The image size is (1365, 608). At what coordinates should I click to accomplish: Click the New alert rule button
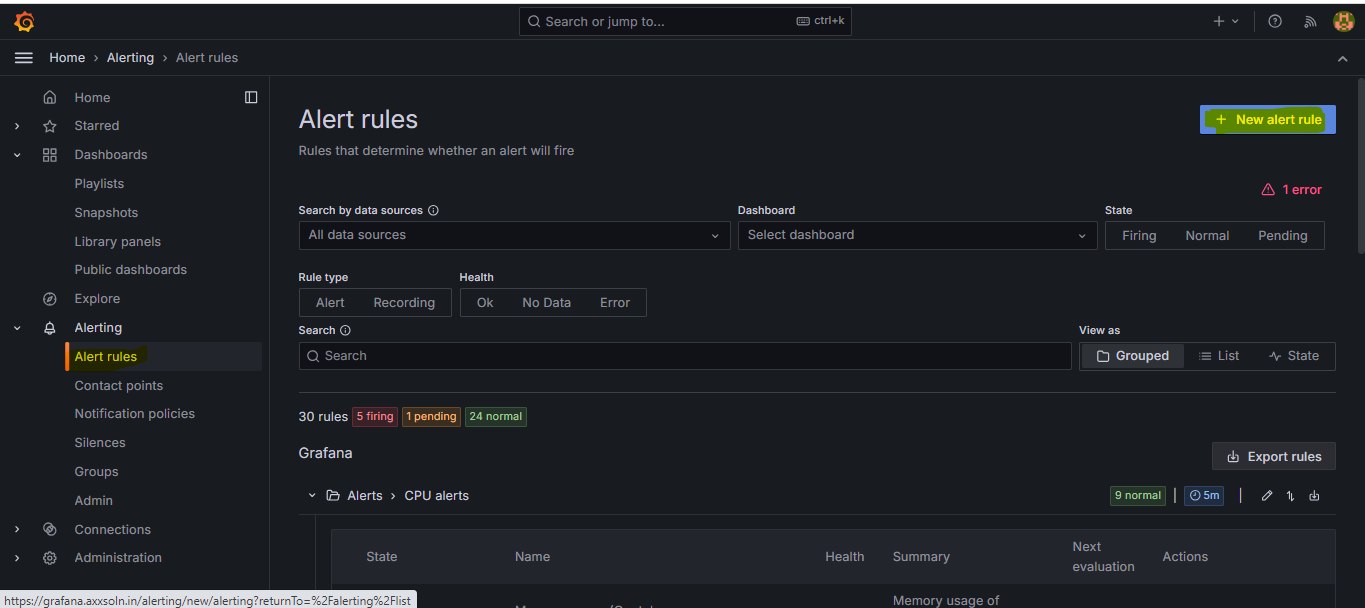tap(1267, 120)
